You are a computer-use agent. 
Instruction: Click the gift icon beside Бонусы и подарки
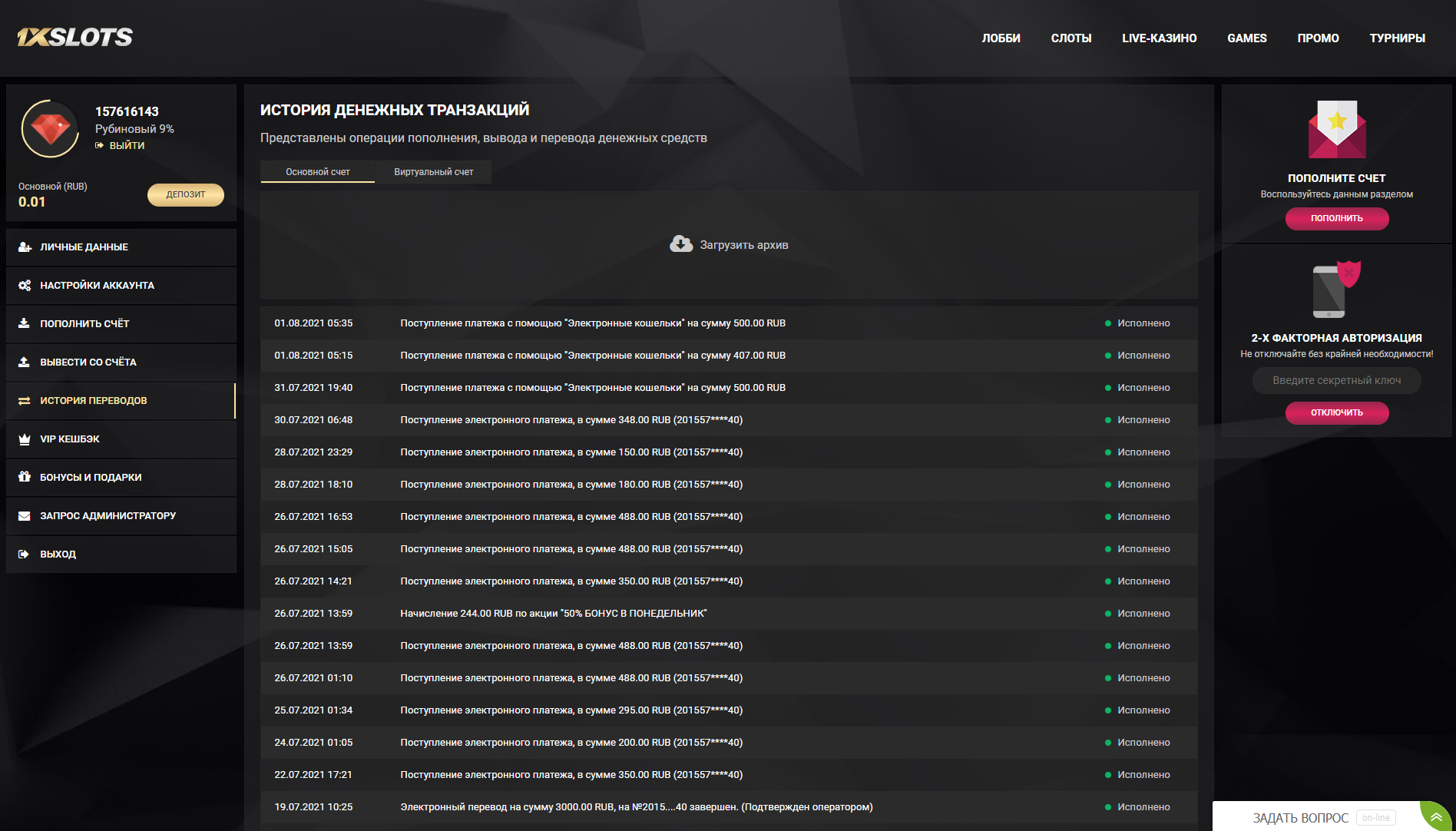[x=25, y=477]
